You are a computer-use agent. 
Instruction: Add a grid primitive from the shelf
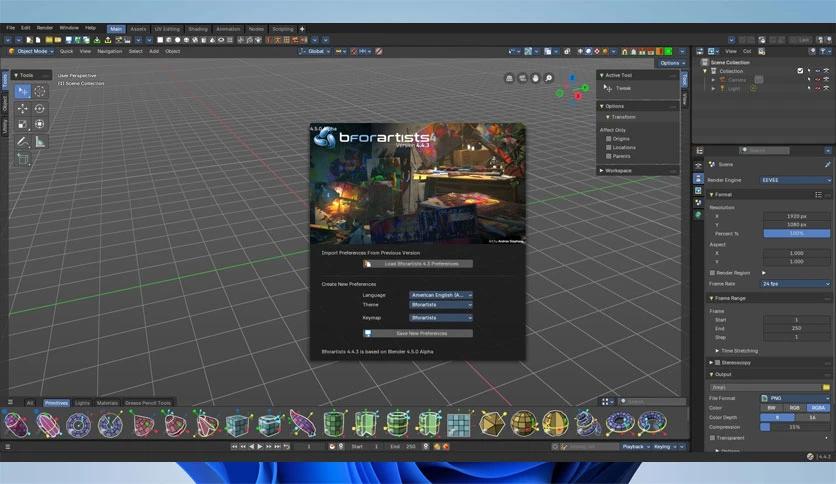pos(459,424)
